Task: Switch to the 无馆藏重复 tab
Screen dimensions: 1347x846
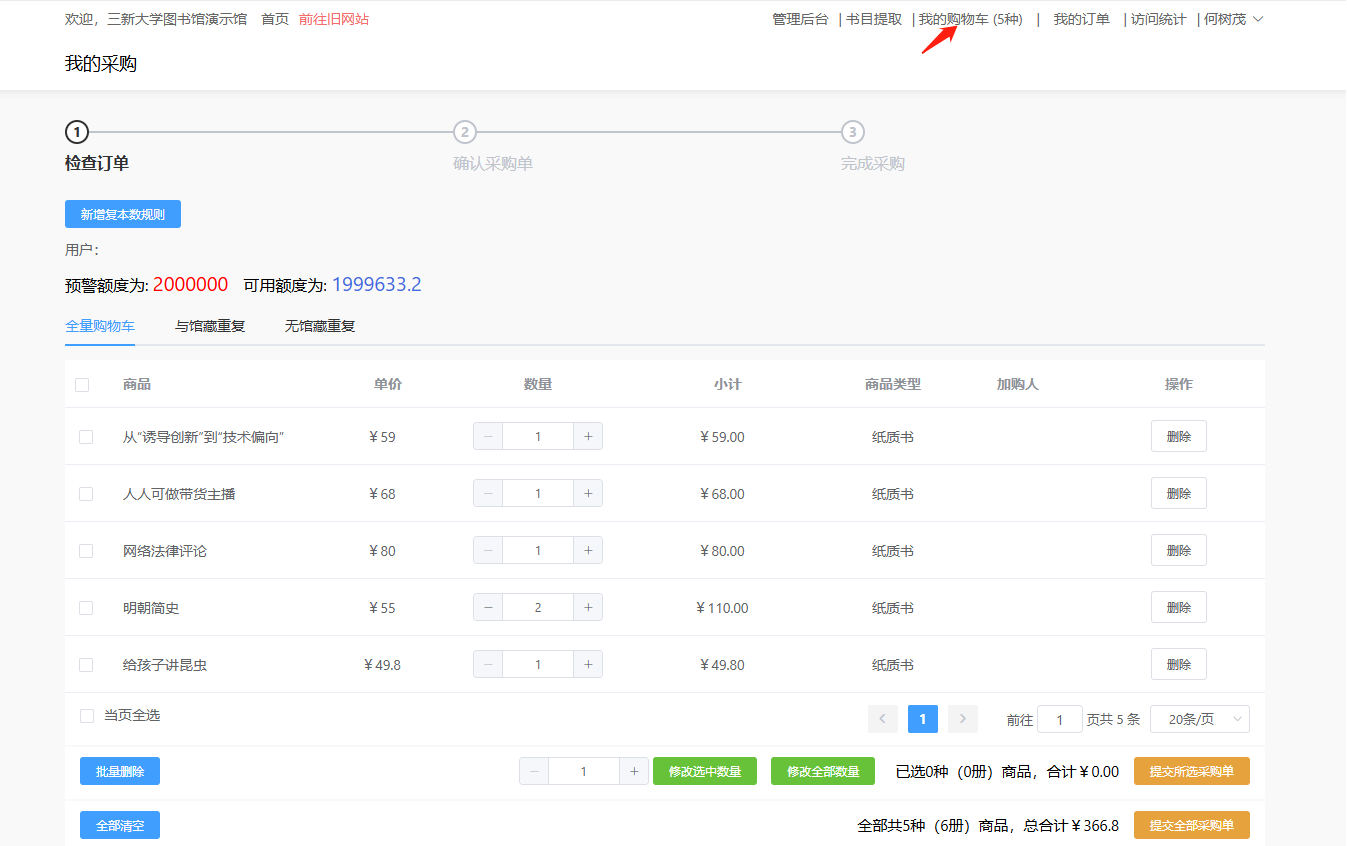Action: click(320, 326)
